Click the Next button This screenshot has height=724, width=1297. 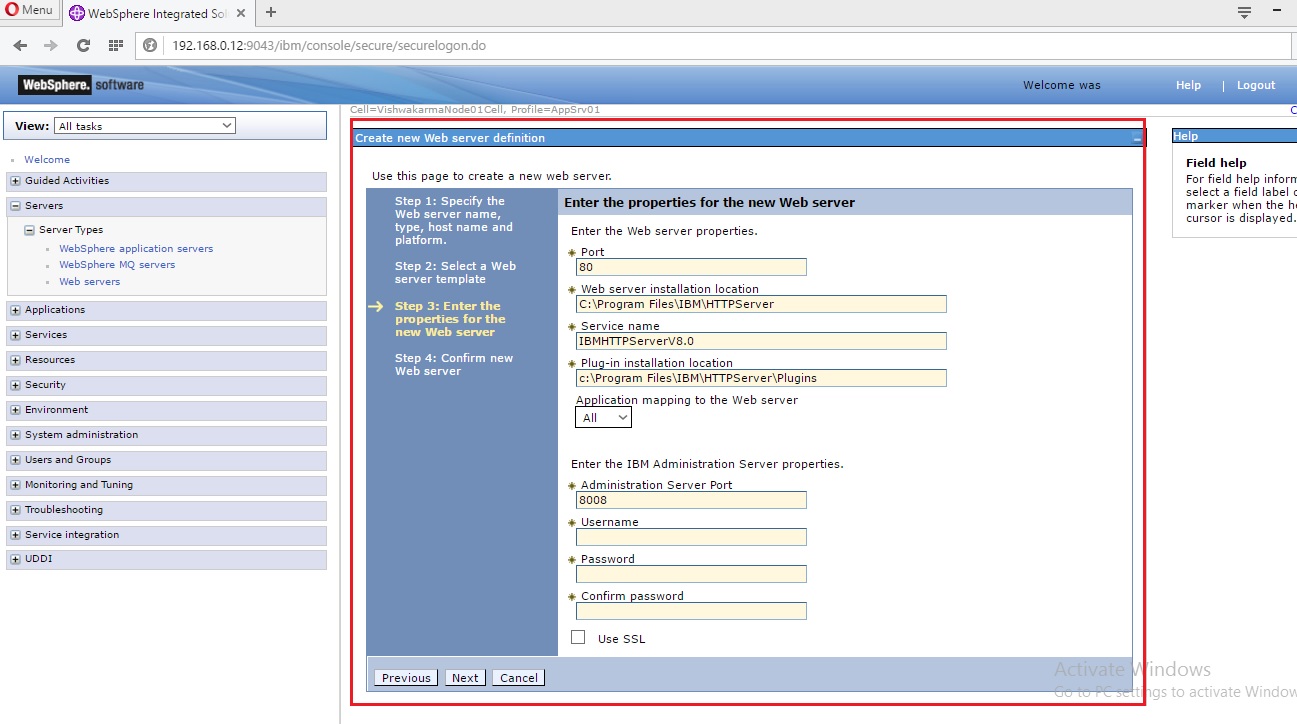[464, 677]
